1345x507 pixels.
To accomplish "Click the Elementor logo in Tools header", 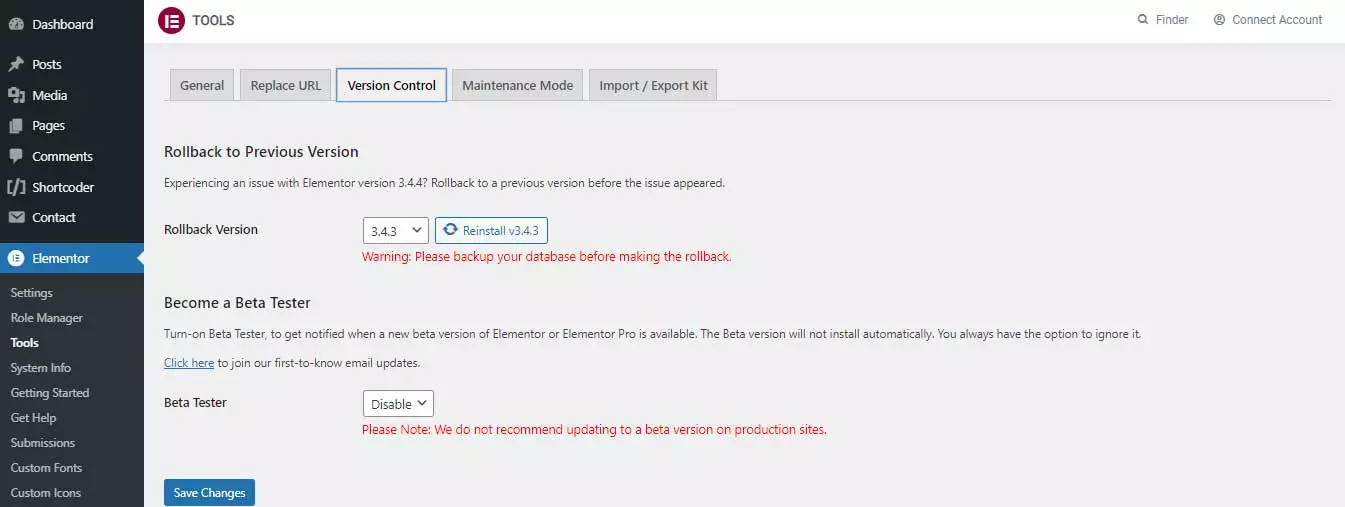I will pos(171,20).
